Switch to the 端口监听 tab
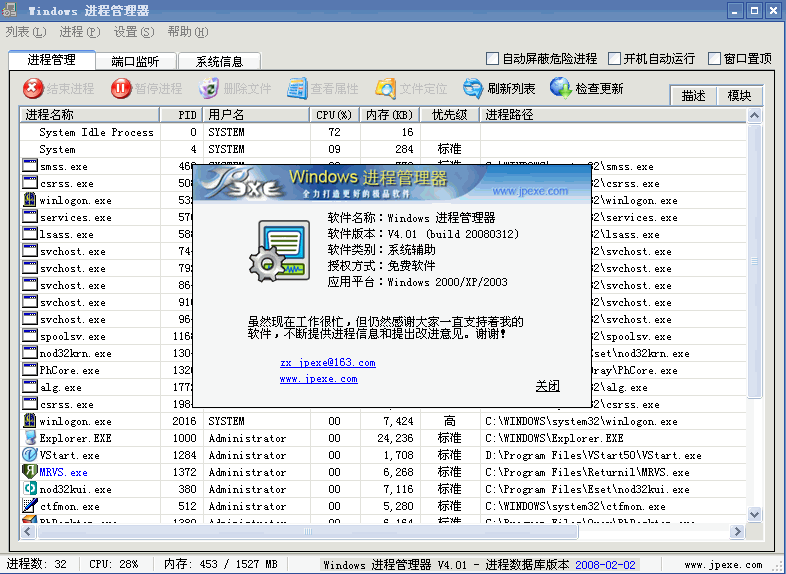786x574 pixels. point(135,62)
